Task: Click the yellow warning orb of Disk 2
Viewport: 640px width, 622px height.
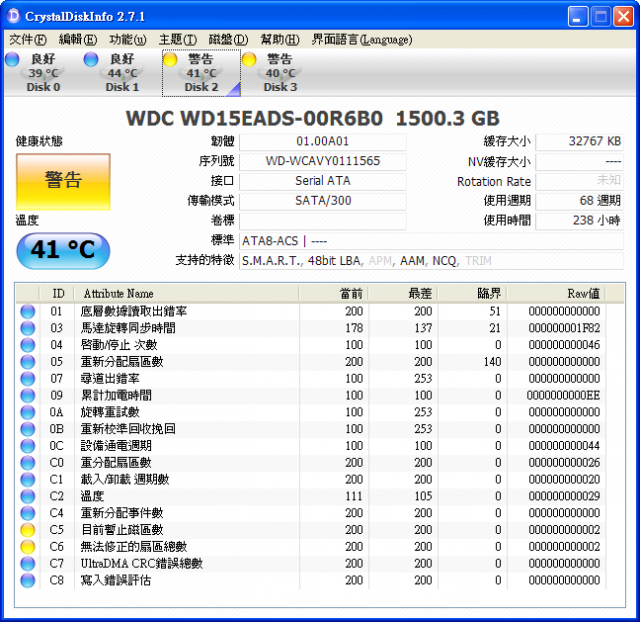Action: pos(170,59)
